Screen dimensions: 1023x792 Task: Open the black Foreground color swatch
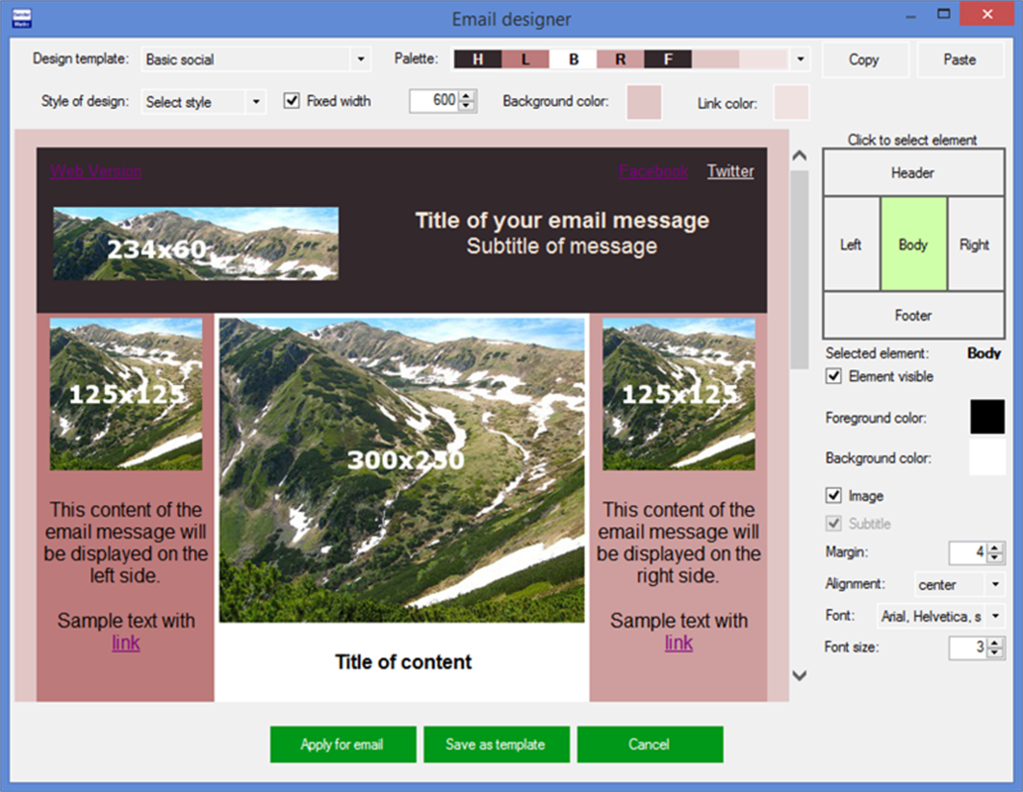coord(987,417)
